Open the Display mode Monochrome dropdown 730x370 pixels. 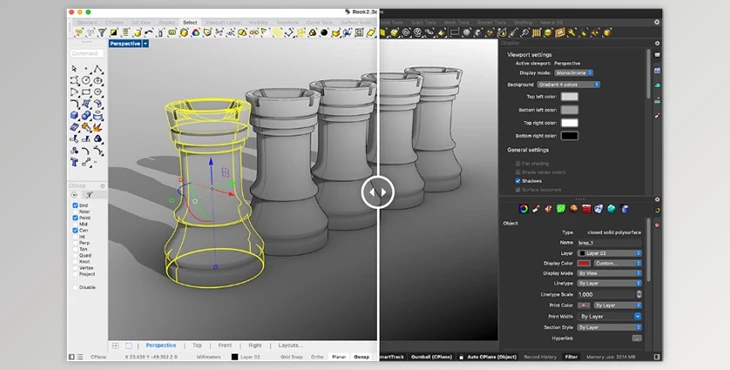(x=574, y=73)
